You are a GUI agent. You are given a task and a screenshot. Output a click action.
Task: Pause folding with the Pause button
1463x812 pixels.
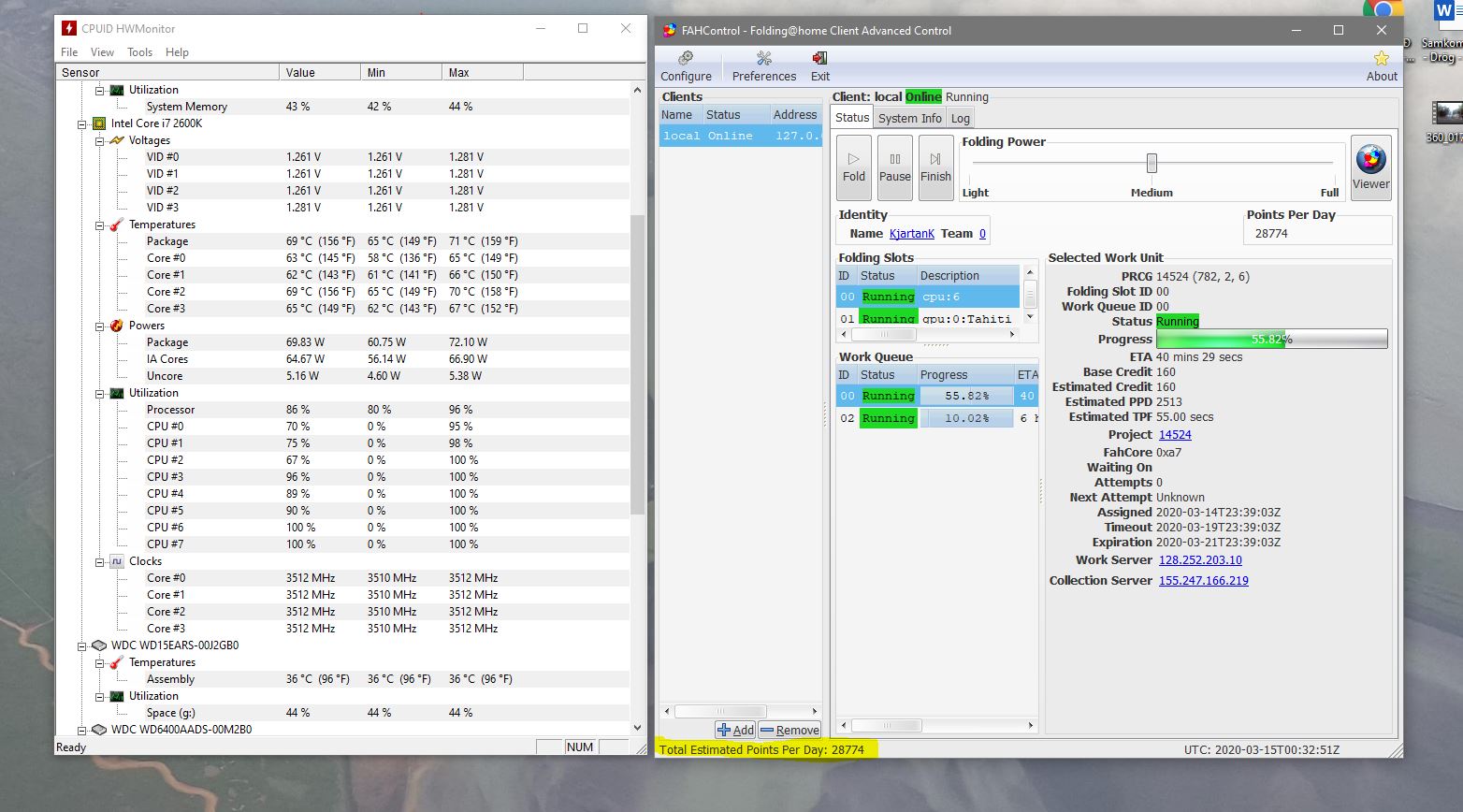894,167
